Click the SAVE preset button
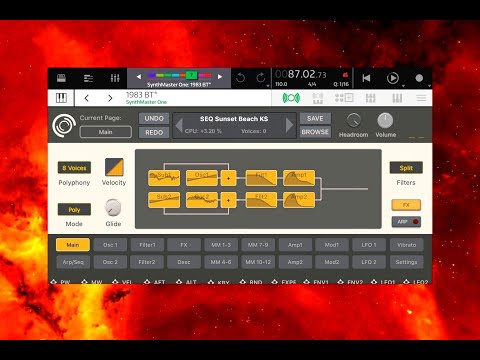Image resolution: width=480 pixels, height=360 pixels. point(315,118)
